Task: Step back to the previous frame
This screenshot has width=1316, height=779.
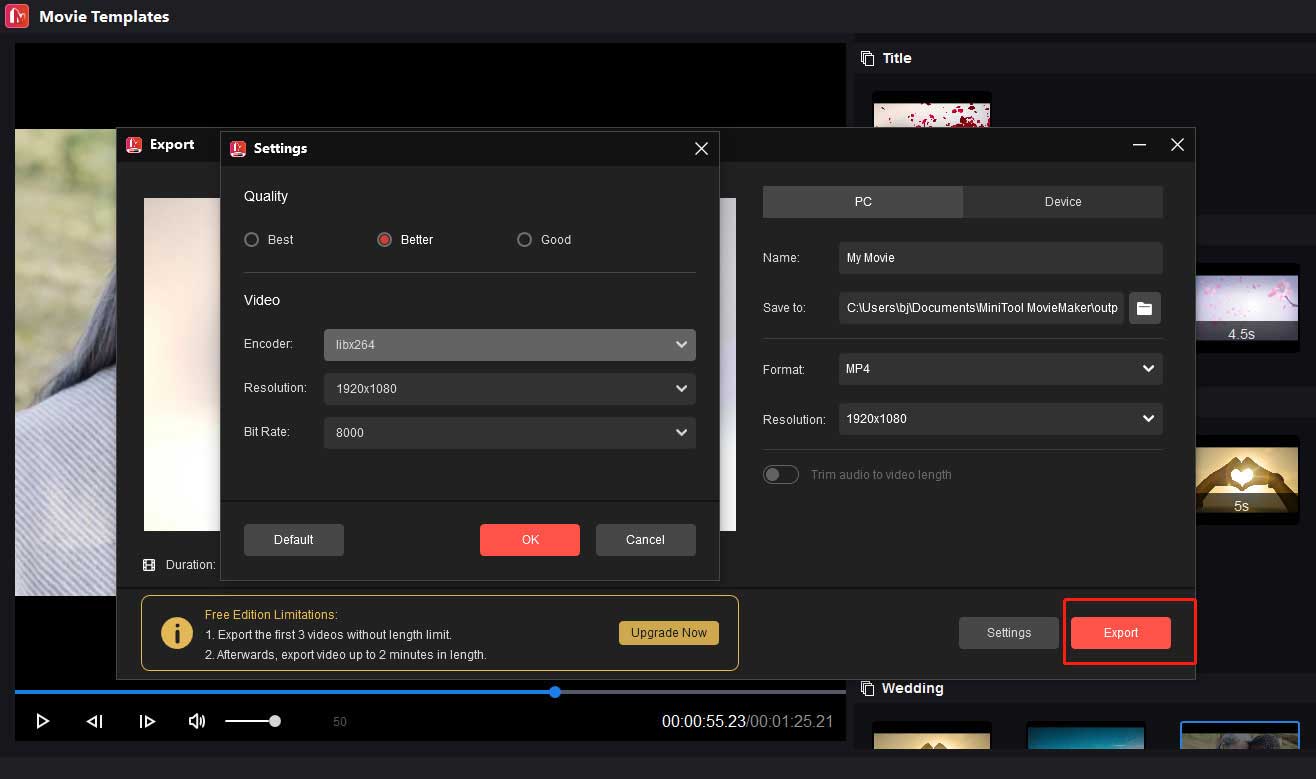Action: pos(95,721)
